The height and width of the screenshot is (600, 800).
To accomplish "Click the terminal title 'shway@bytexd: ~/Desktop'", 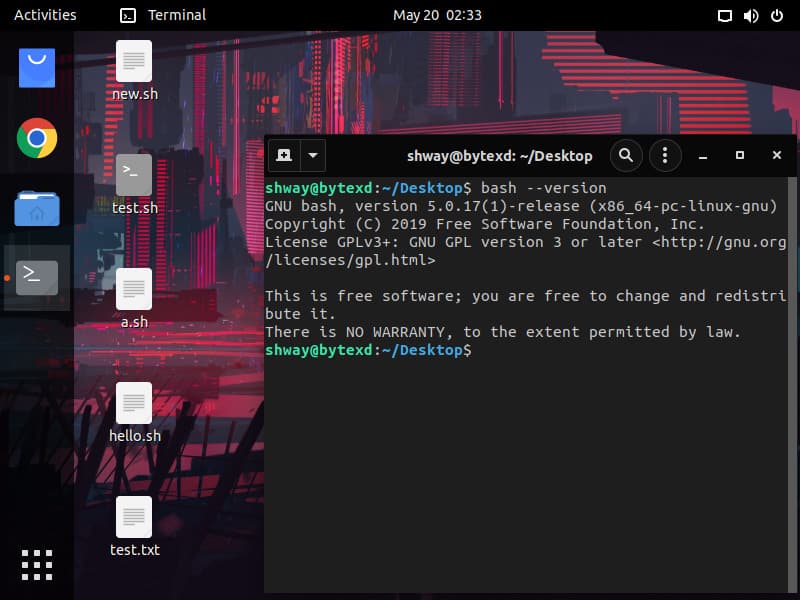I will pyautogui.click(x=499, y=156).
